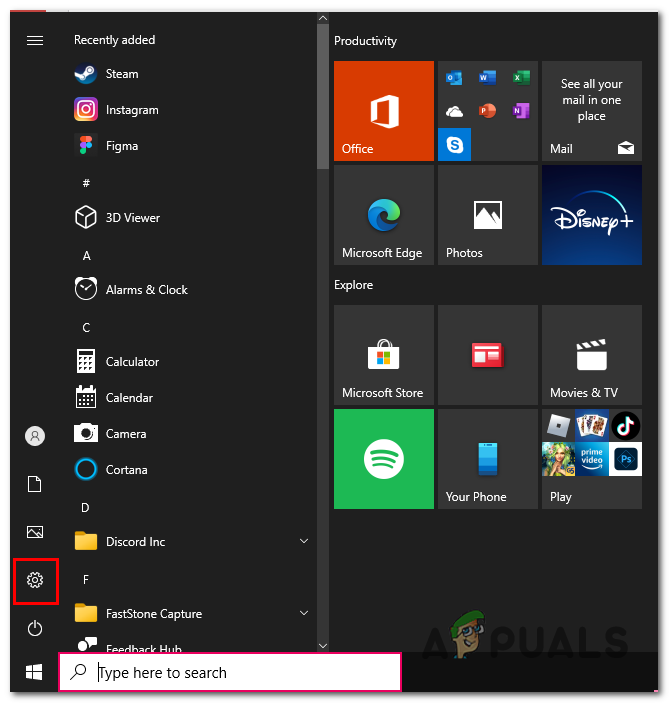
Task: Click the 'Explore' group title
Action: 353,285
